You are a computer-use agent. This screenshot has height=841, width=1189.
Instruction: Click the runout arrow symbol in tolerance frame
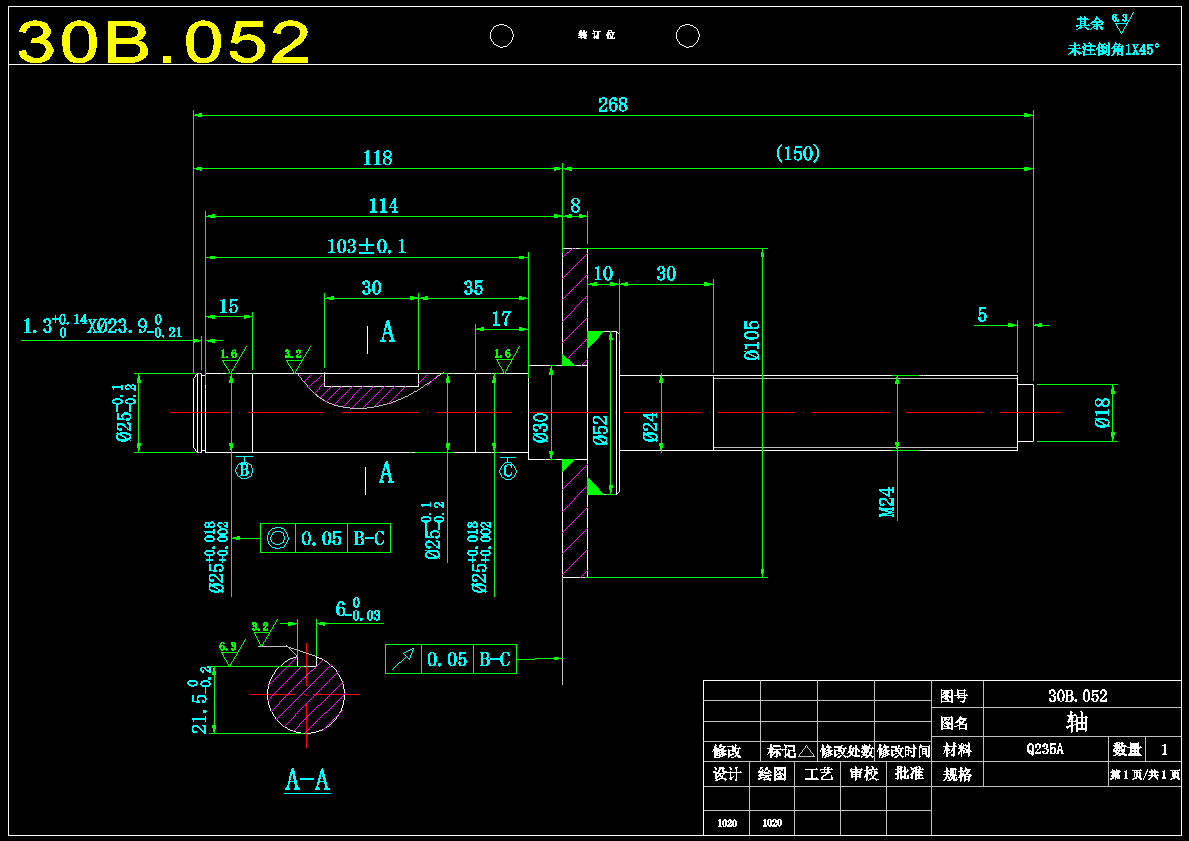403,659
